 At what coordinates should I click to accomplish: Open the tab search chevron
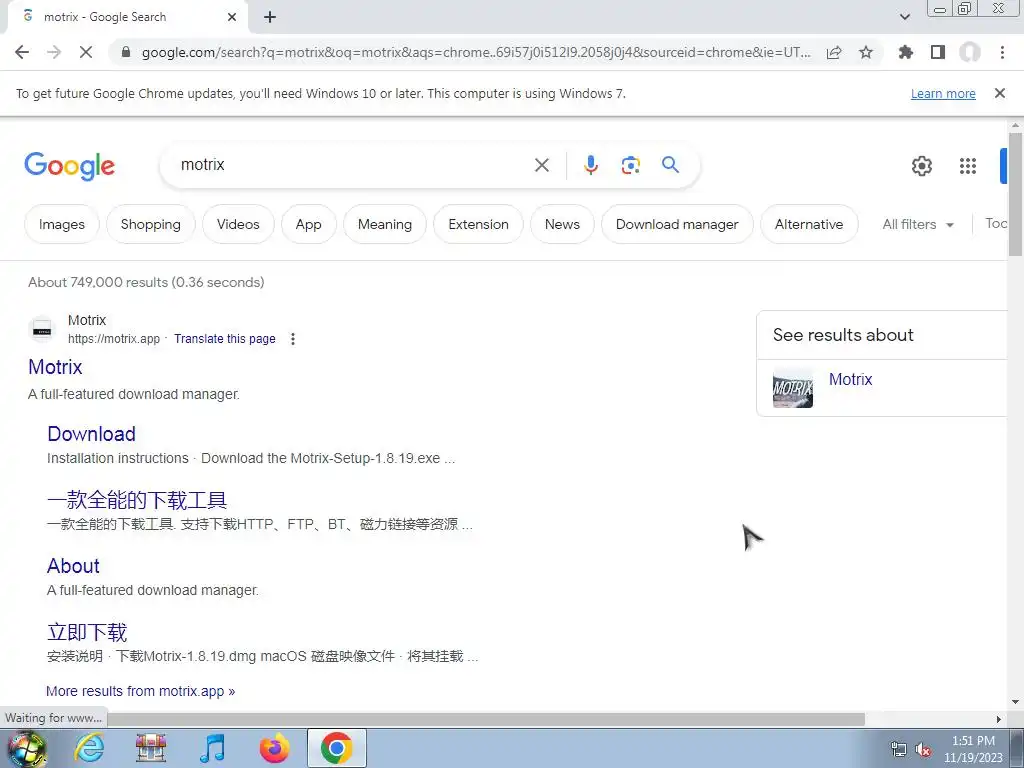pyautogui.click(x=904, y=17)
